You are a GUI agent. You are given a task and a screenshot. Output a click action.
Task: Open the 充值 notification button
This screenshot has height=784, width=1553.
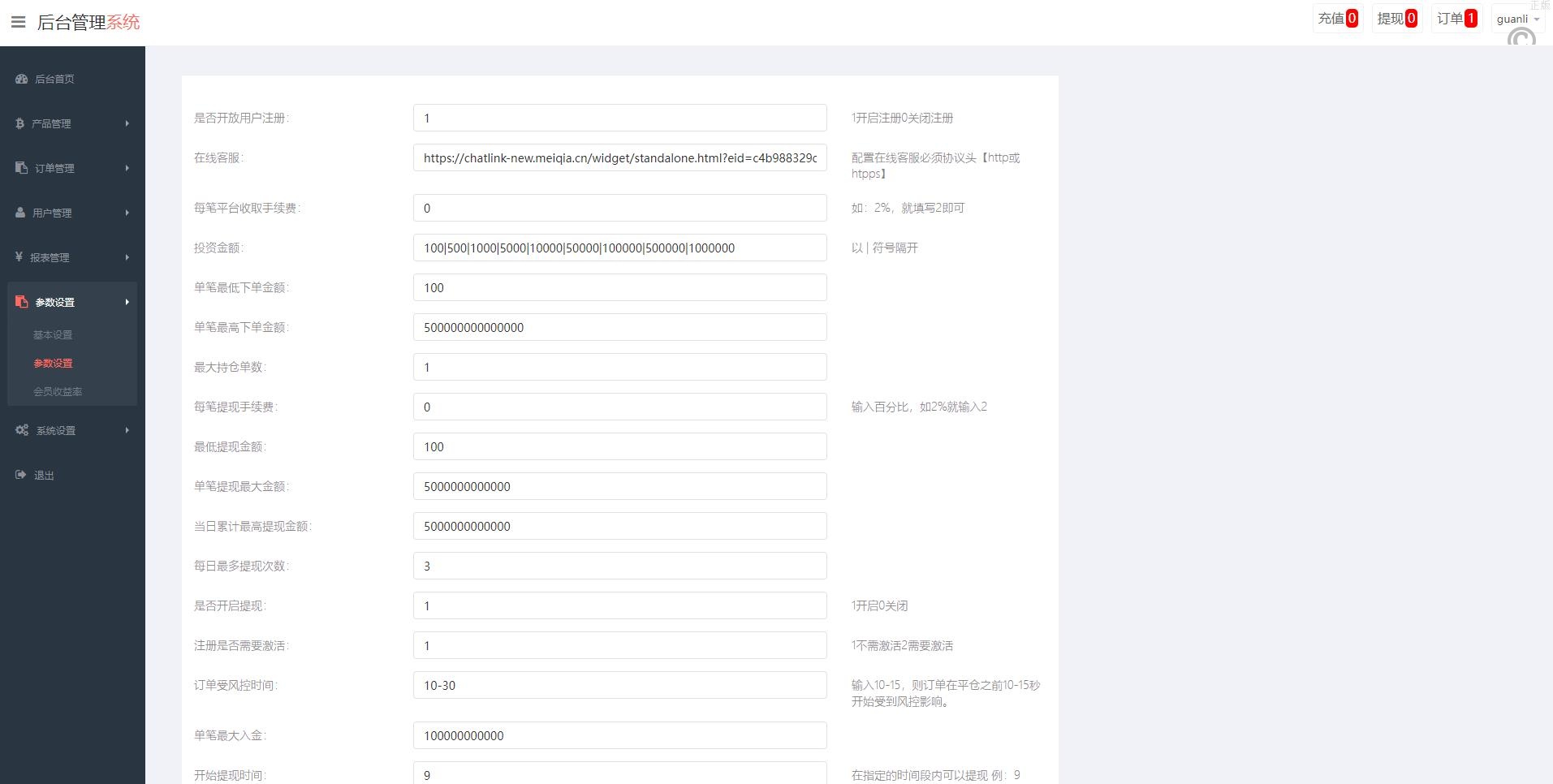pos(1338,19)
